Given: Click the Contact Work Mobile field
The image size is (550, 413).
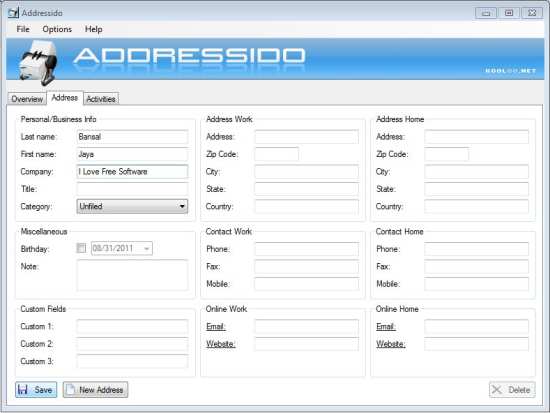Looking at the screenshot, I should (x=307, y=284).
